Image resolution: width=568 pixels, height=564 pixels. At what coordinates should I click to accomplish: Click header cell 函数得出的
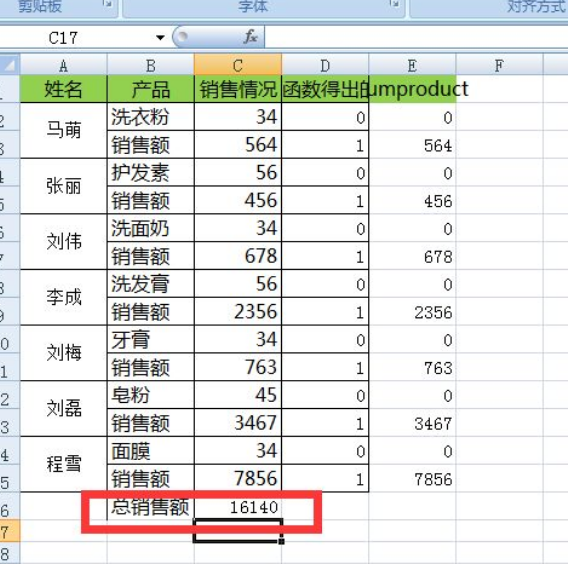coord(325,89)
